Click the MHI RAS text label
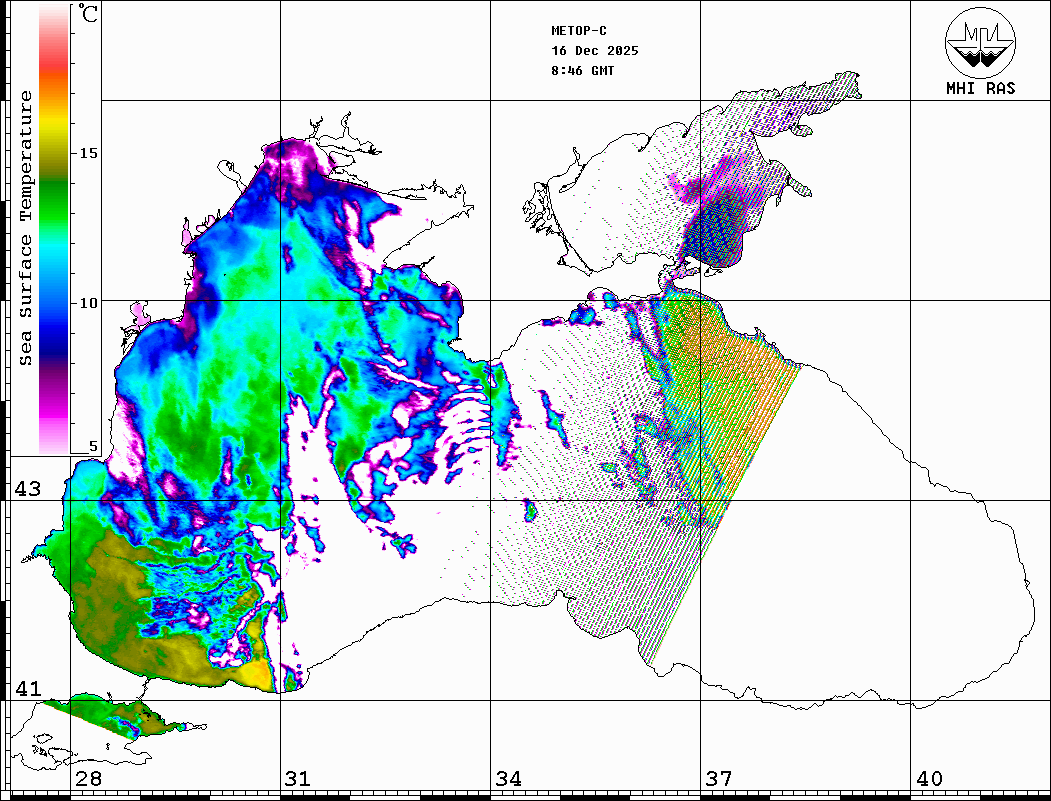Image resolution: width=1051 pixels, height=801 pixels. pyautogui.click(x=980, y=89)
